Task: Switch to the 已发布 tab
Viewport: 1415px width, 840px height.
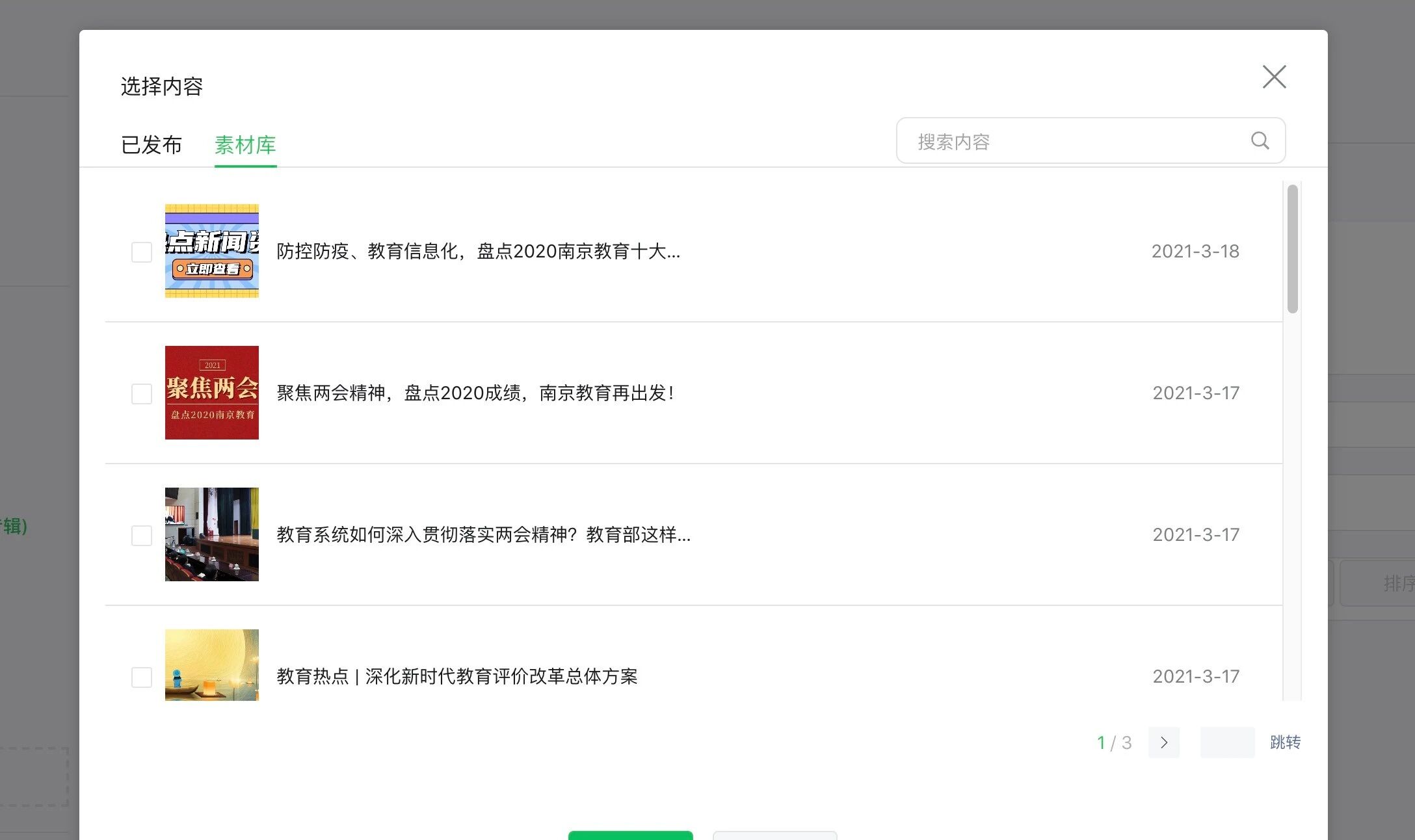Action: (151, 144)
